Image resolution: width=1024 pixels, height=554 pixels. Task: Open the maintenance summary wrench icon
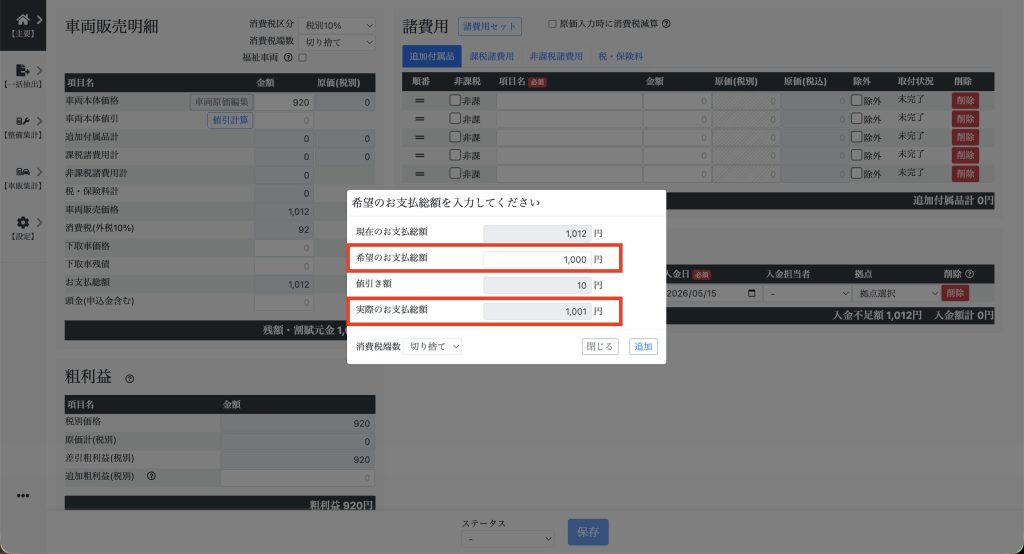click(x=23, y=121)
